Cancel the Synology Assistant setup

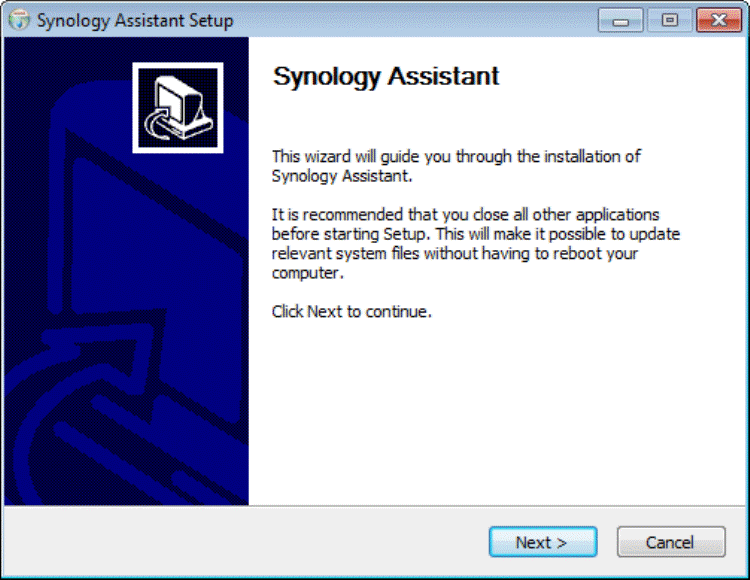coord(670,542)
